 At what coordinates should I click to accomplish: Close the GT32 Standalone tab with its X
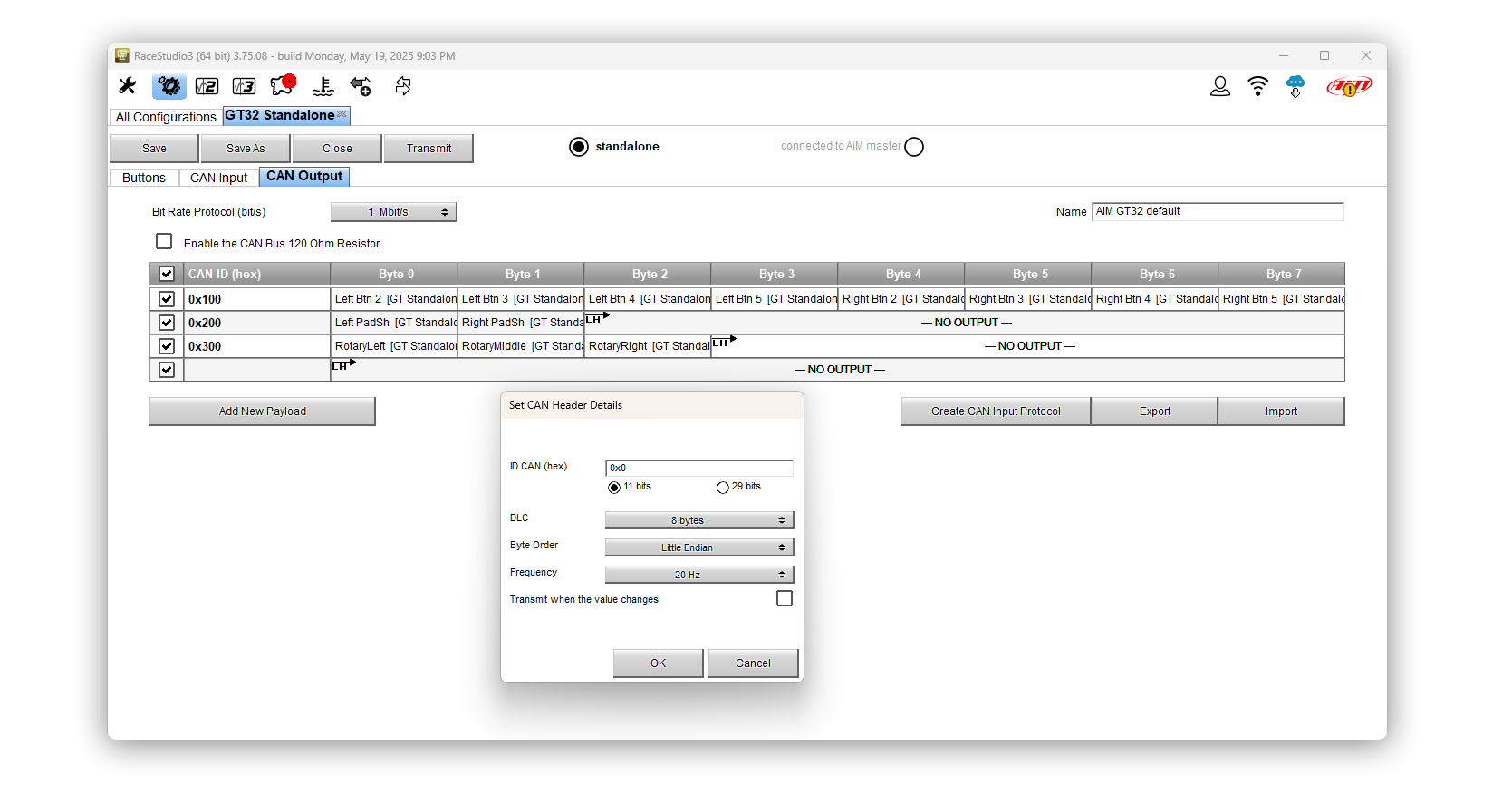click(342, 114)
